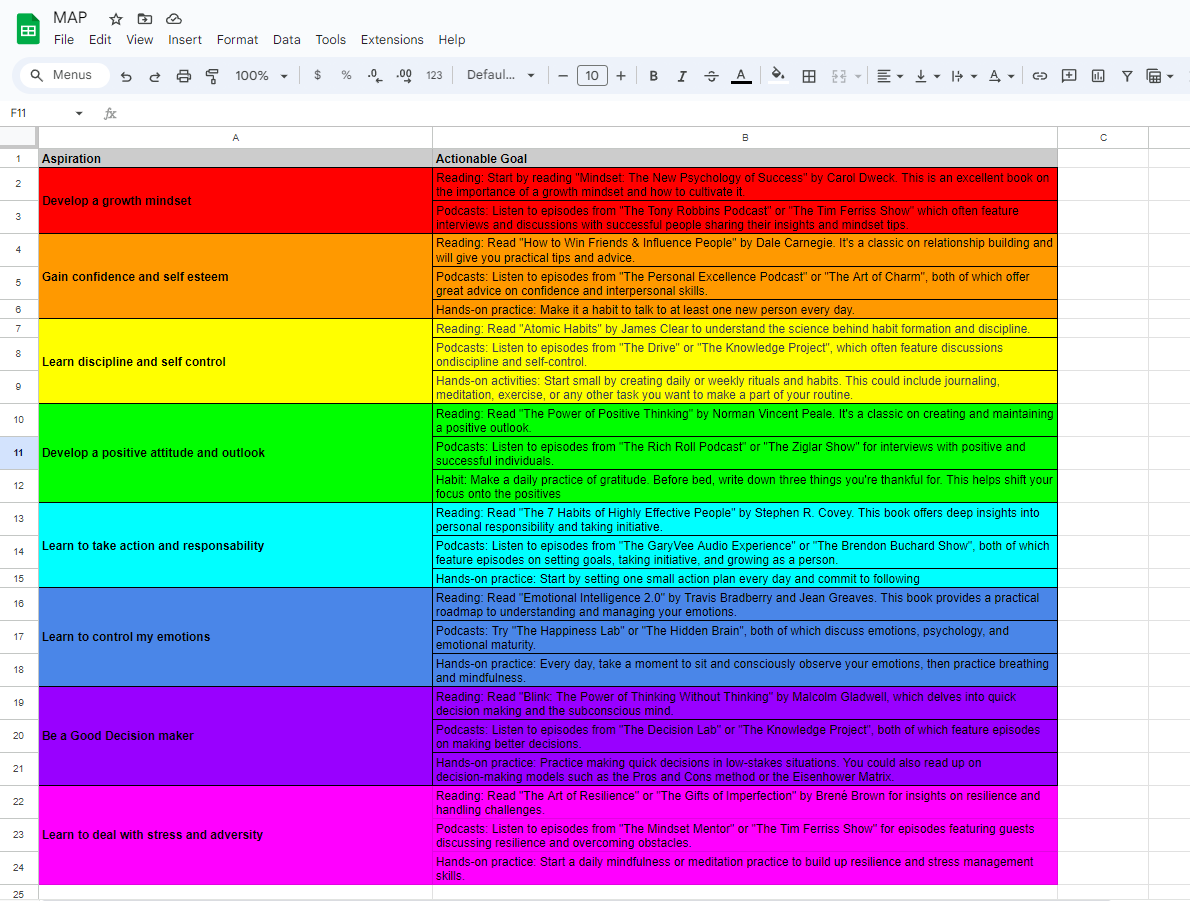
Task: Select the 'Aspiration' header cell
Action: (235, 159)
